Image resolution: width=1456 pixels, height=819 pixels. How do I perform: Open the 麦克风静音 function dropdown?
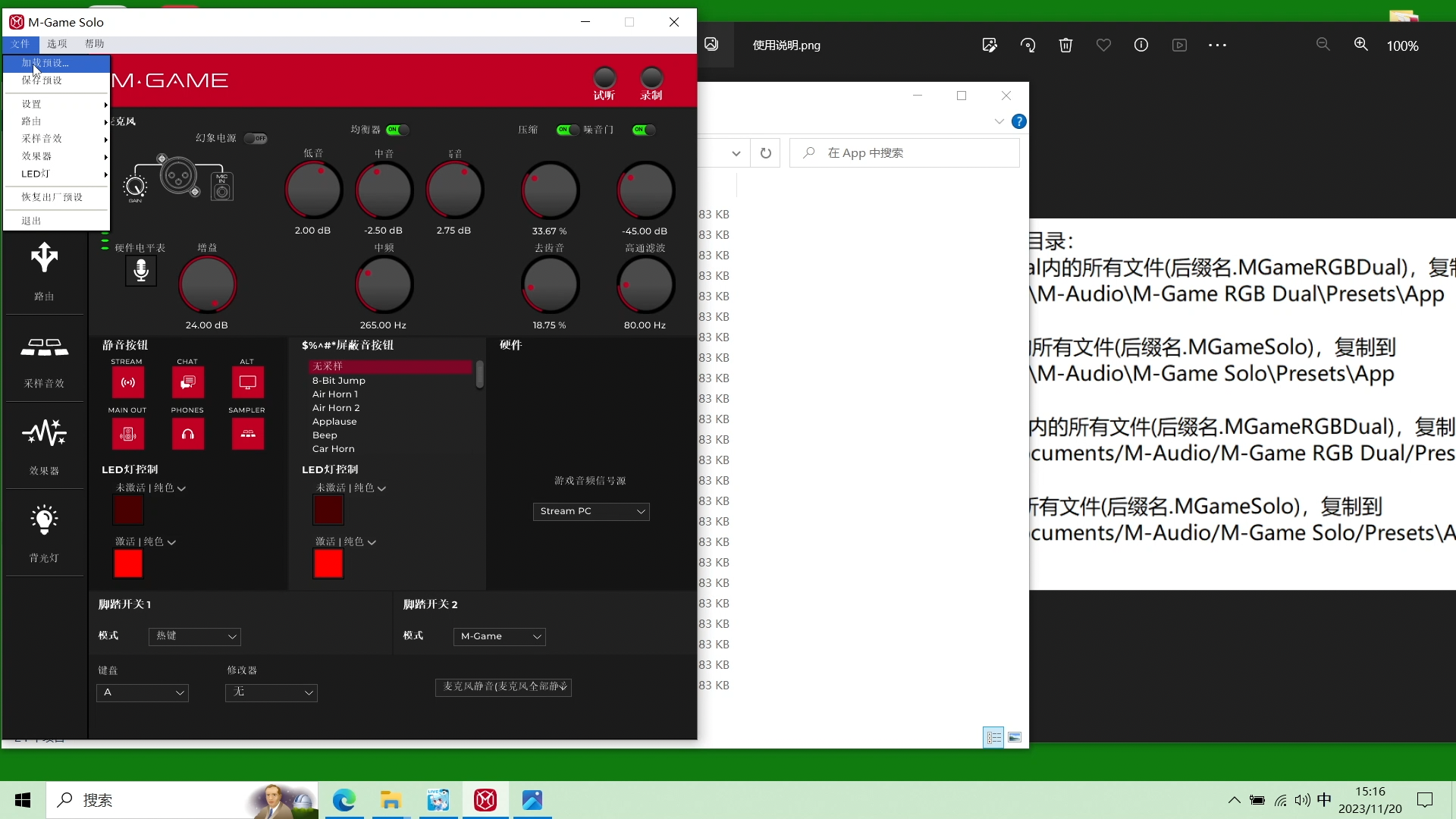[x=504, y=687]
